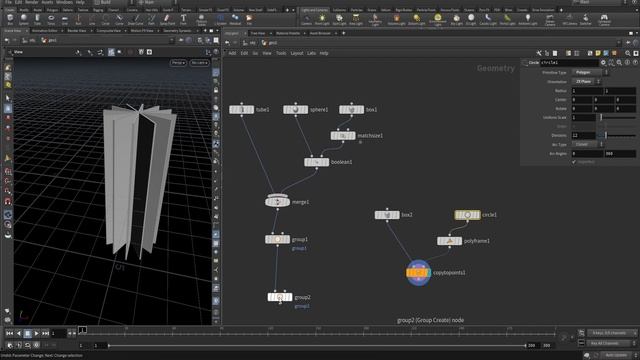Select the sphere1 node
The image size is (640, 360).
click(x=296, y=109)
